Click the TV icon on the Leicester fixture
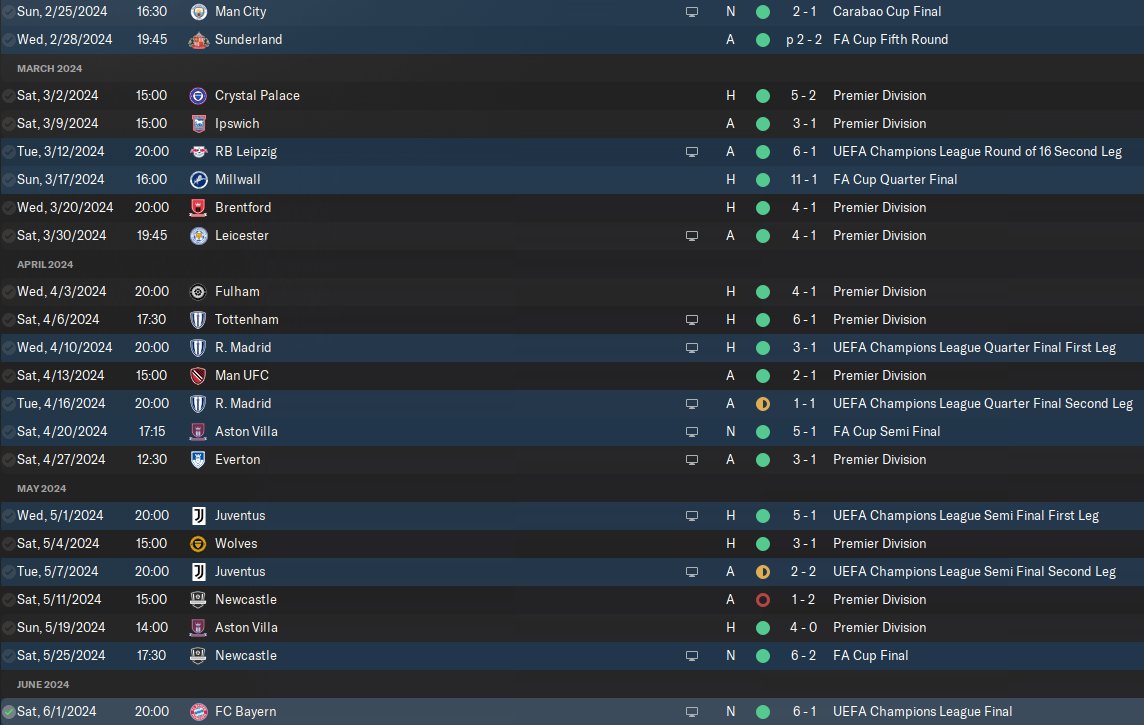The image size is (1144, 725). point(692,236)
